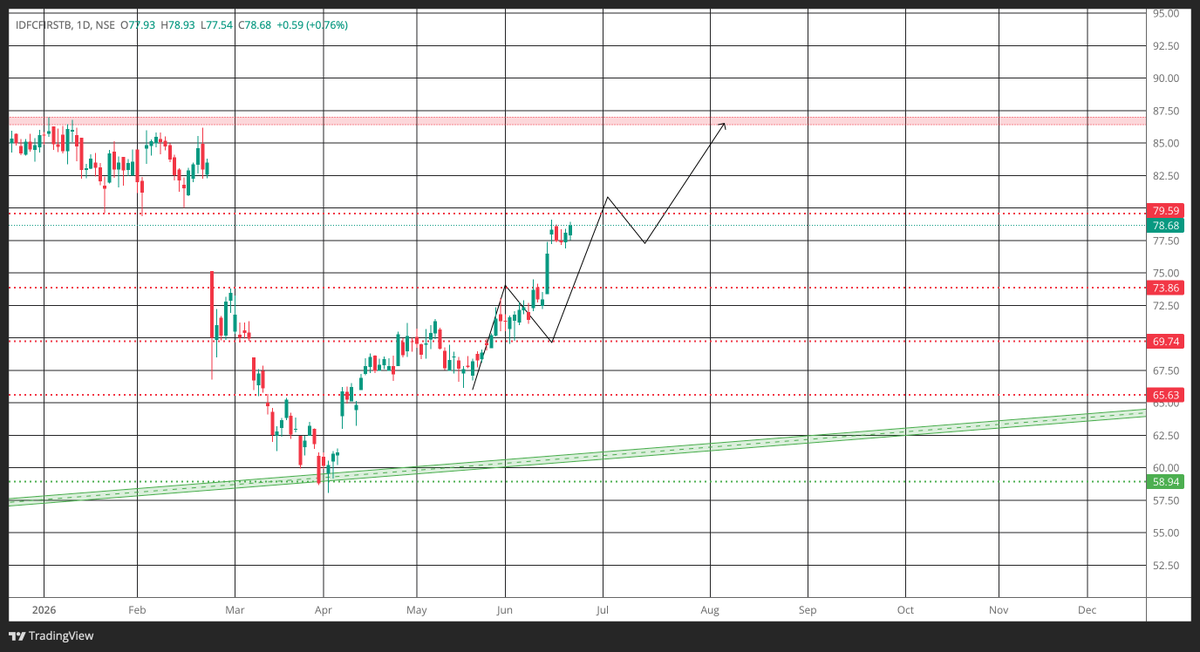Select the red 73.86 price label

tap(1167, 288)
